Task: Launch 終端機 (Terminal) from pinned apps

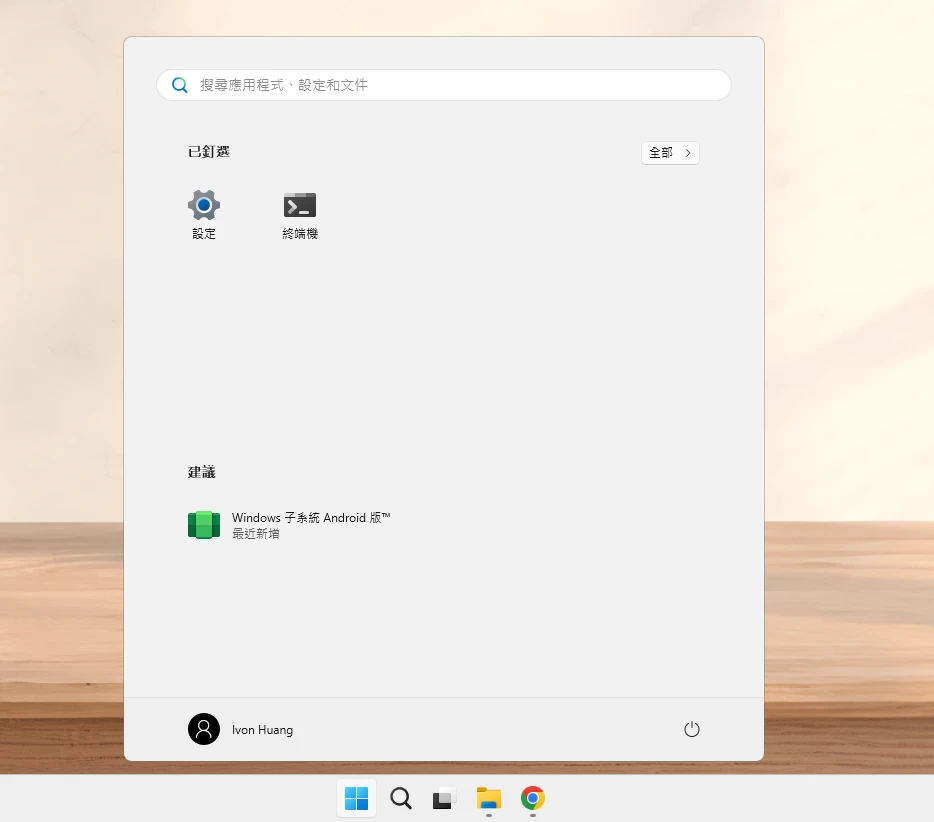Action: coord(300,206)
